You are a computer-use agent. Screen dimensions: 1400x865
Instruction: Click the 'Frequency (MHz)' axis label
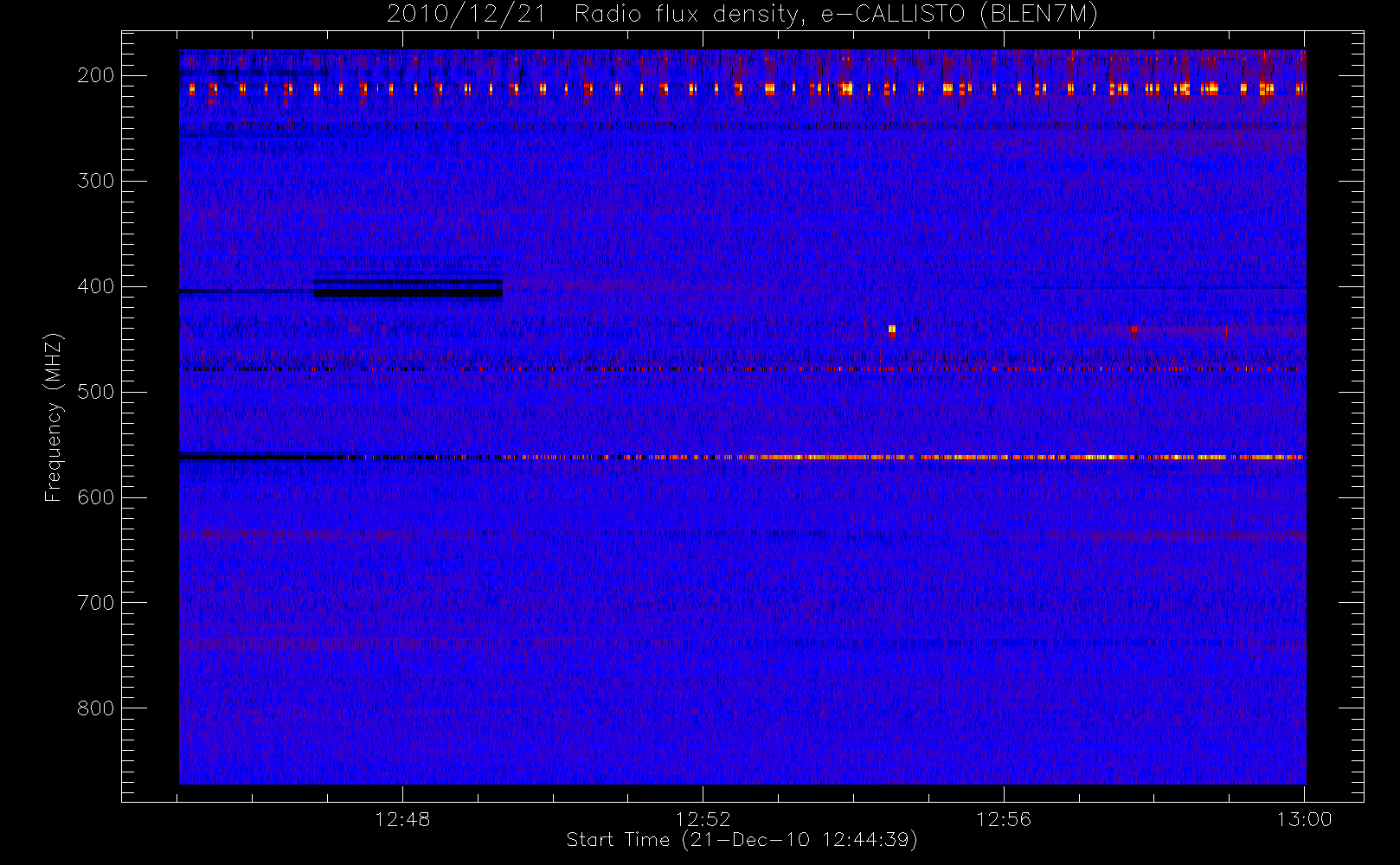(x=54, y=417)
